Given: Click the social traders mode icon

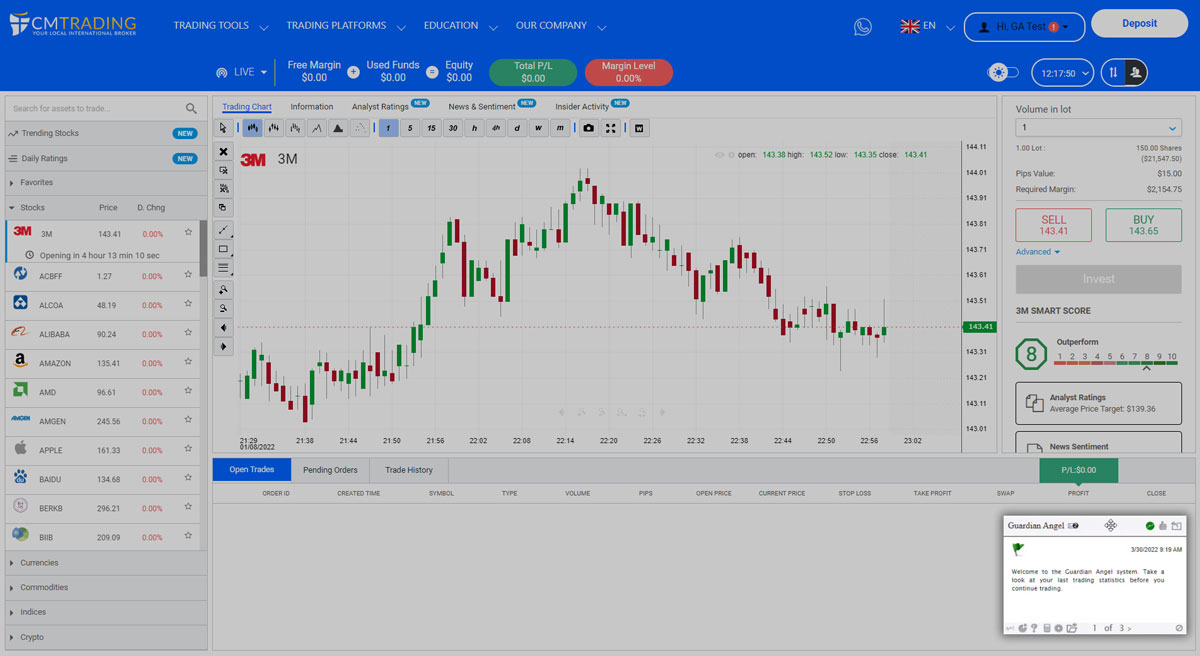Looking at the screenshot, I should 1136,72.
